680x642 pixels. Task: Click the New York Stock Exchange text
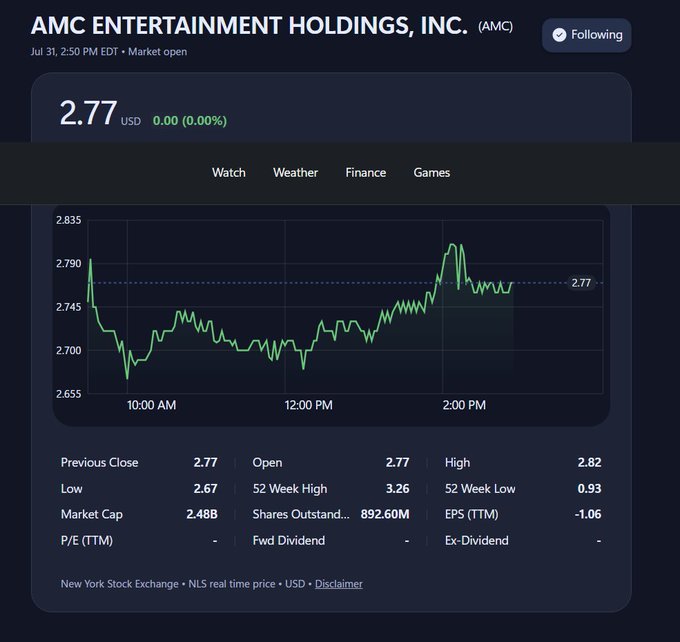pyautogui.click(x=120, y=584)
